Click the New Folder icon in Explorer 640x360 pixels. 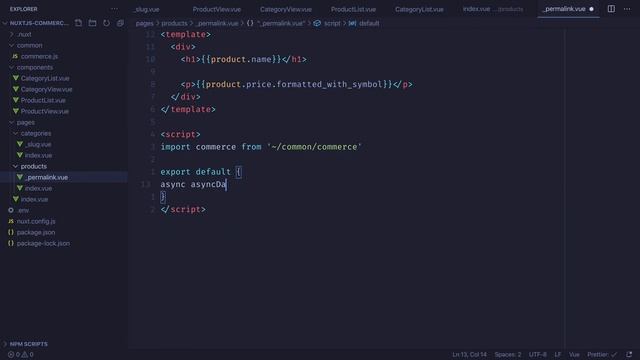click(x=93, y=23)
